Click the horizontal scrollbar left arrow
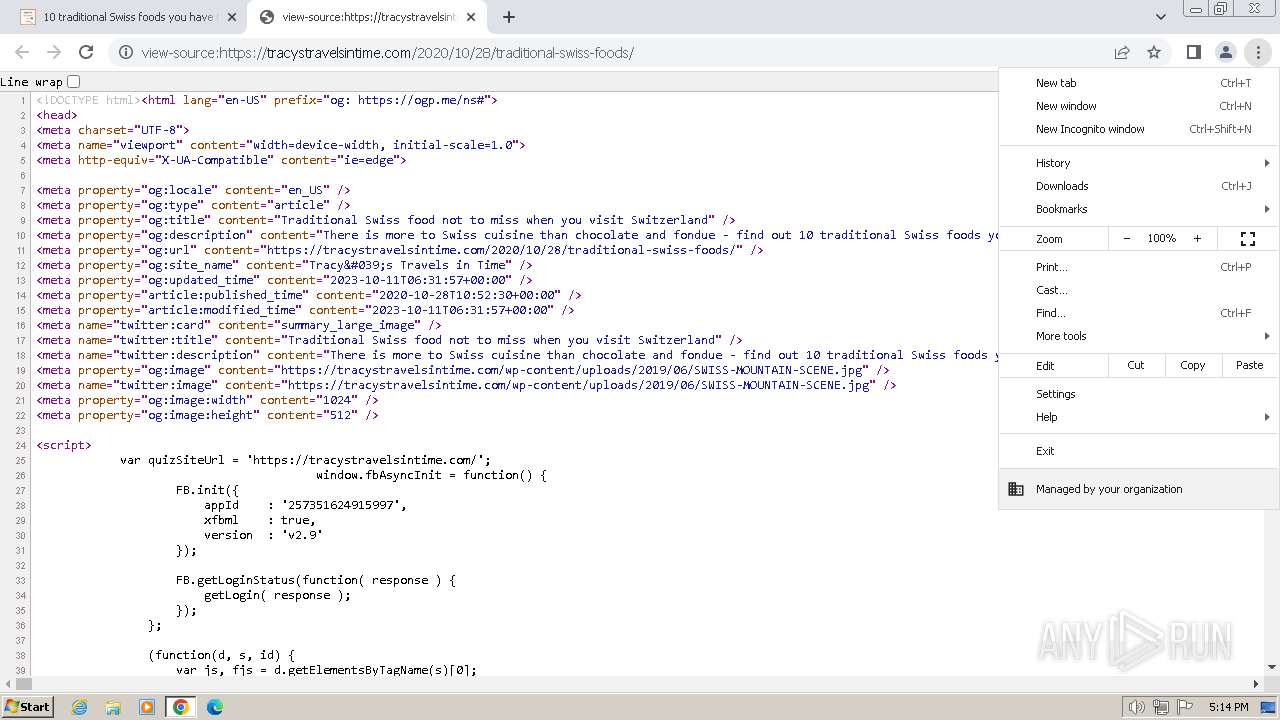The width and height of the screenshot is (1280, 720). click(7, 684)
